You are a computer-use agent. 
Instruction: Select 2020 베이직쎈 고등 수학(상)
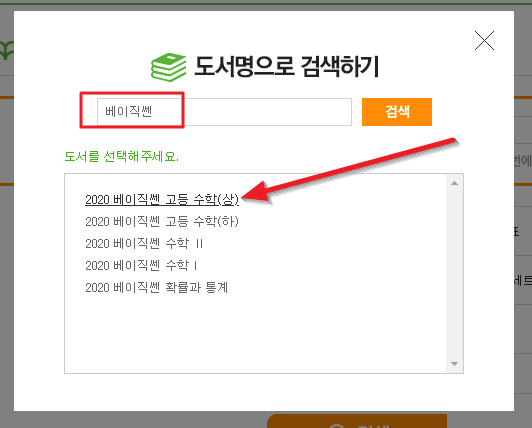coord(162,200)
